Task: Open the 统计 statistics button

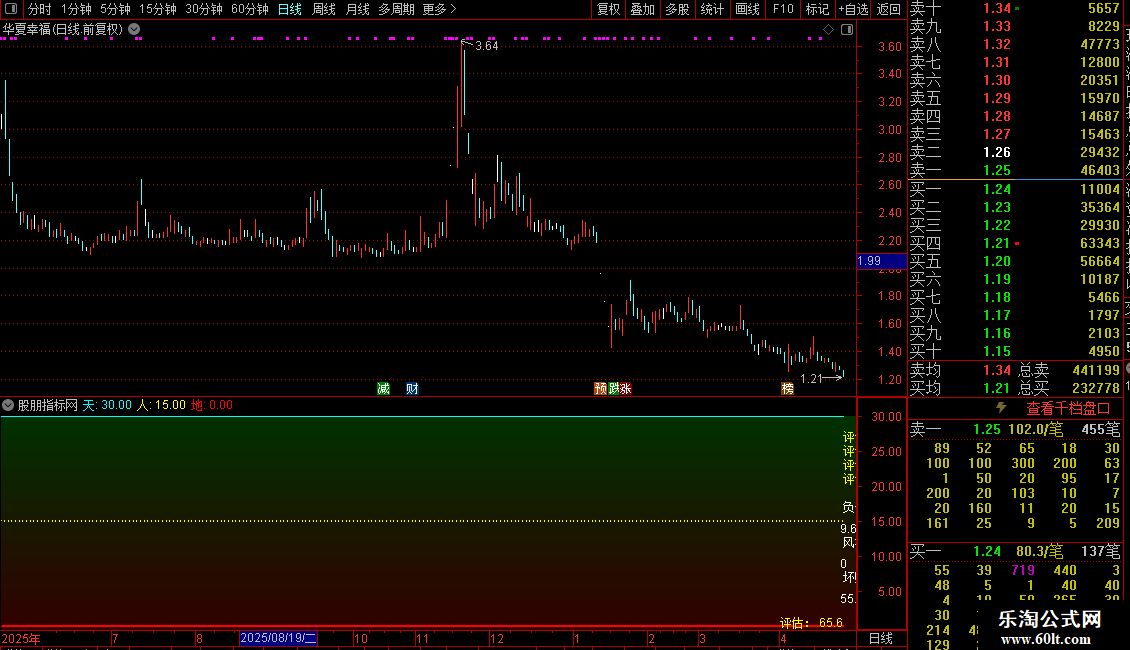Action: tap(712, 9)
